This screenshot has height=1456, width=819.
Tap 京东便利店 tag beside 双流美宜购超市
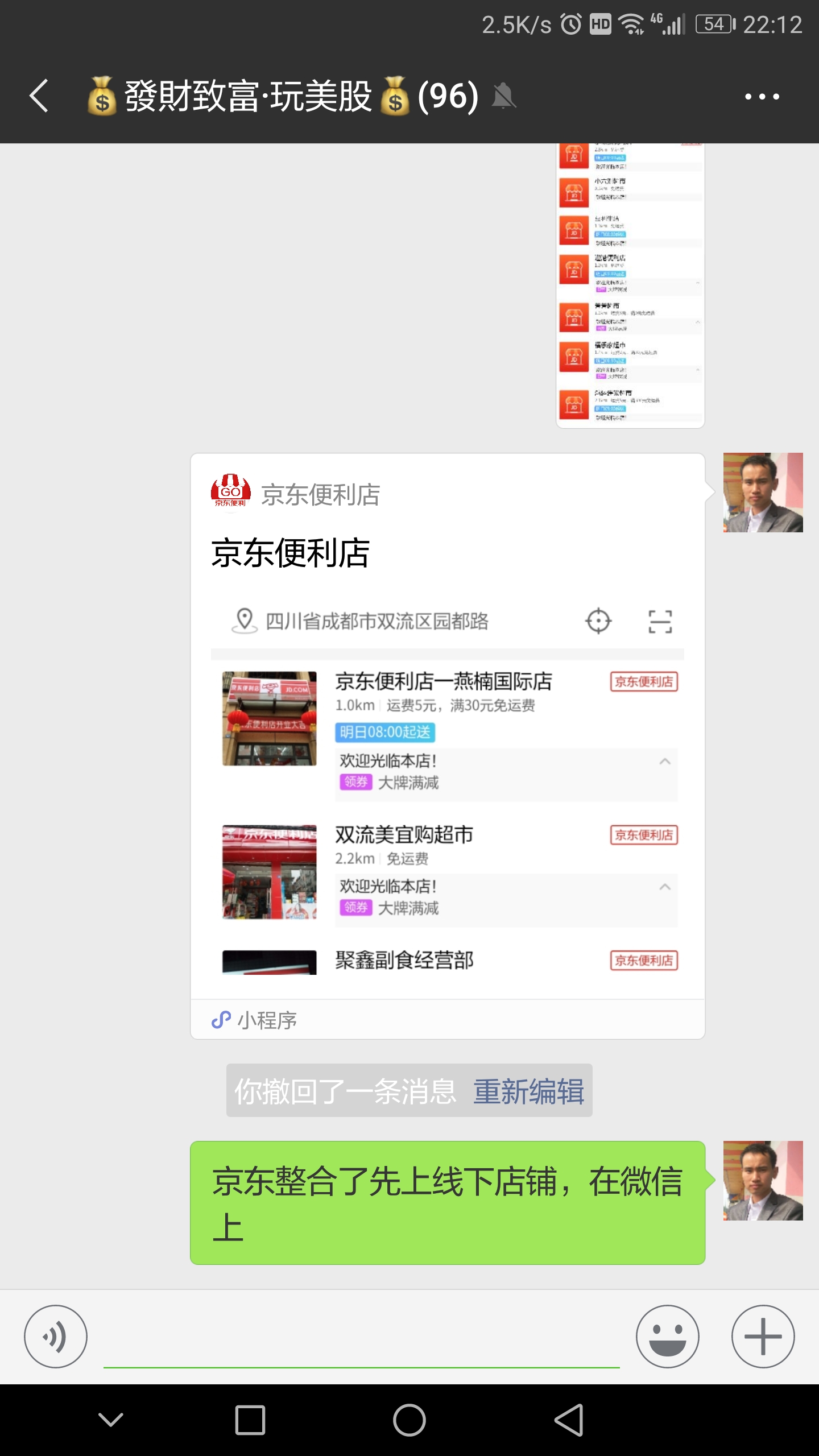[644, 835]
